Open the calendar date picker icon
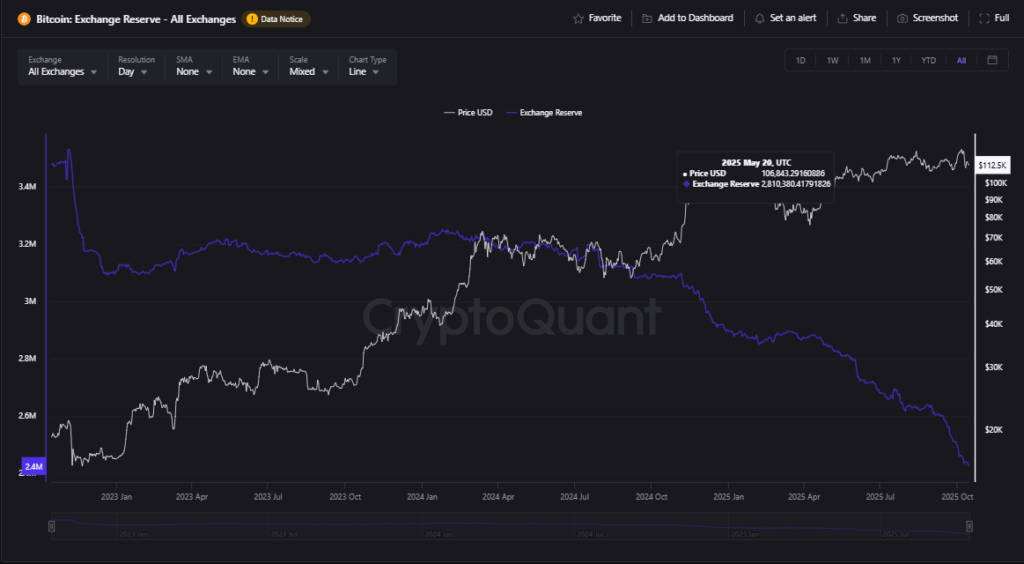Viewport: 1024px width, 564px height. click(991, 60)
